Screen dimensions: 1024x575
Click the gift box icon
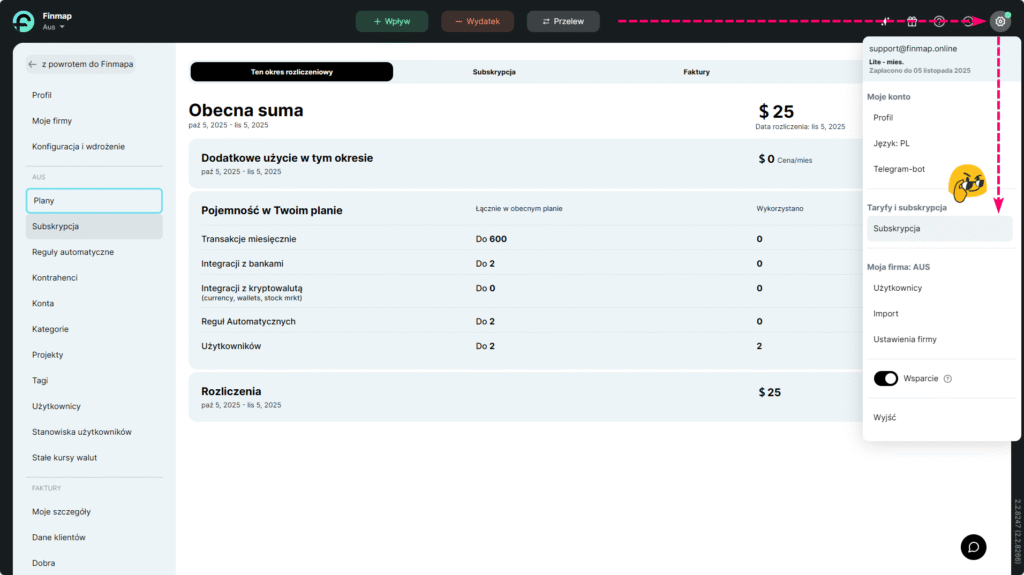(912, 21)
